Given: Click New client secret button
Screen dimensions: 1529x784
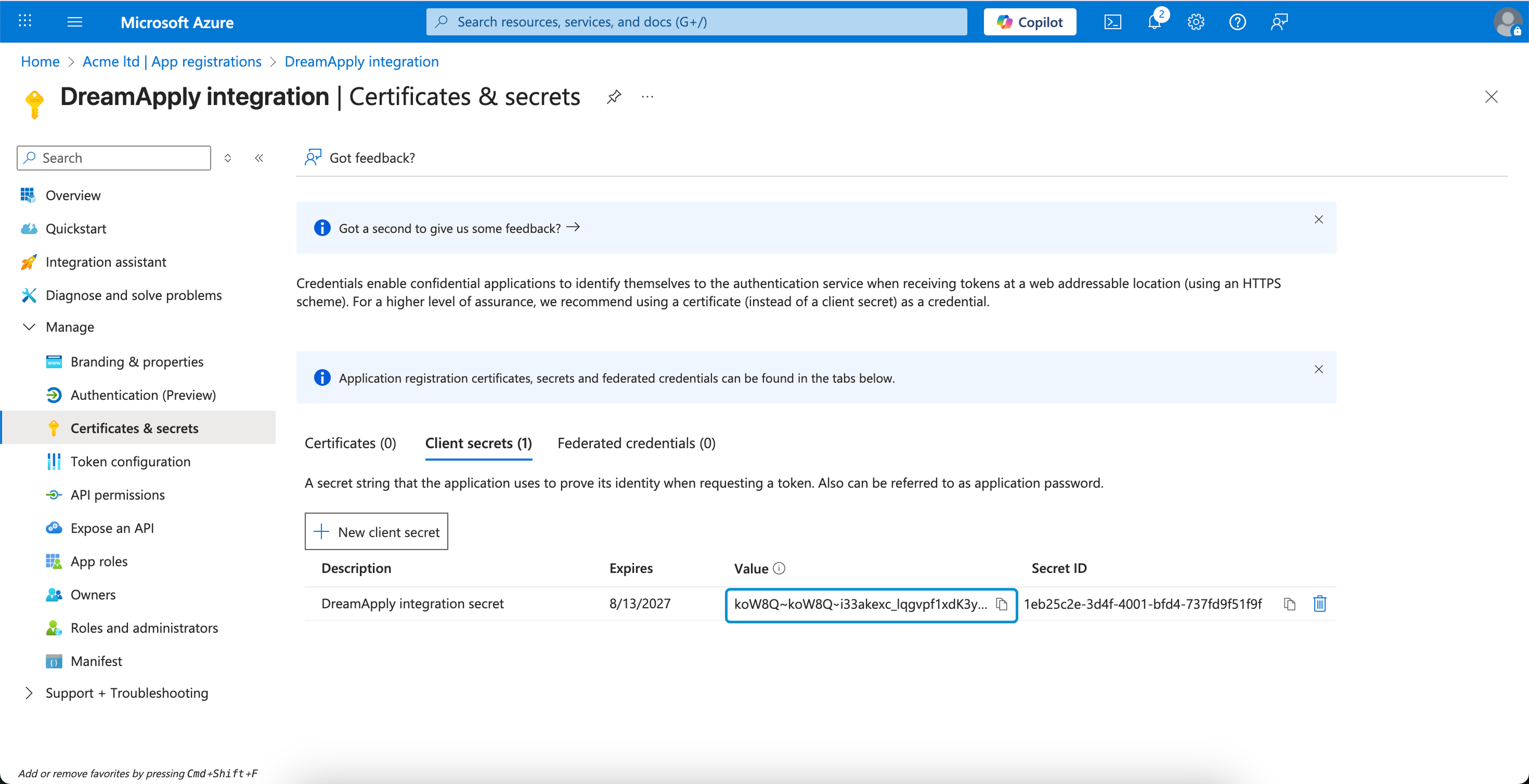Looking at the screenshot, I should tap(377, 532).
